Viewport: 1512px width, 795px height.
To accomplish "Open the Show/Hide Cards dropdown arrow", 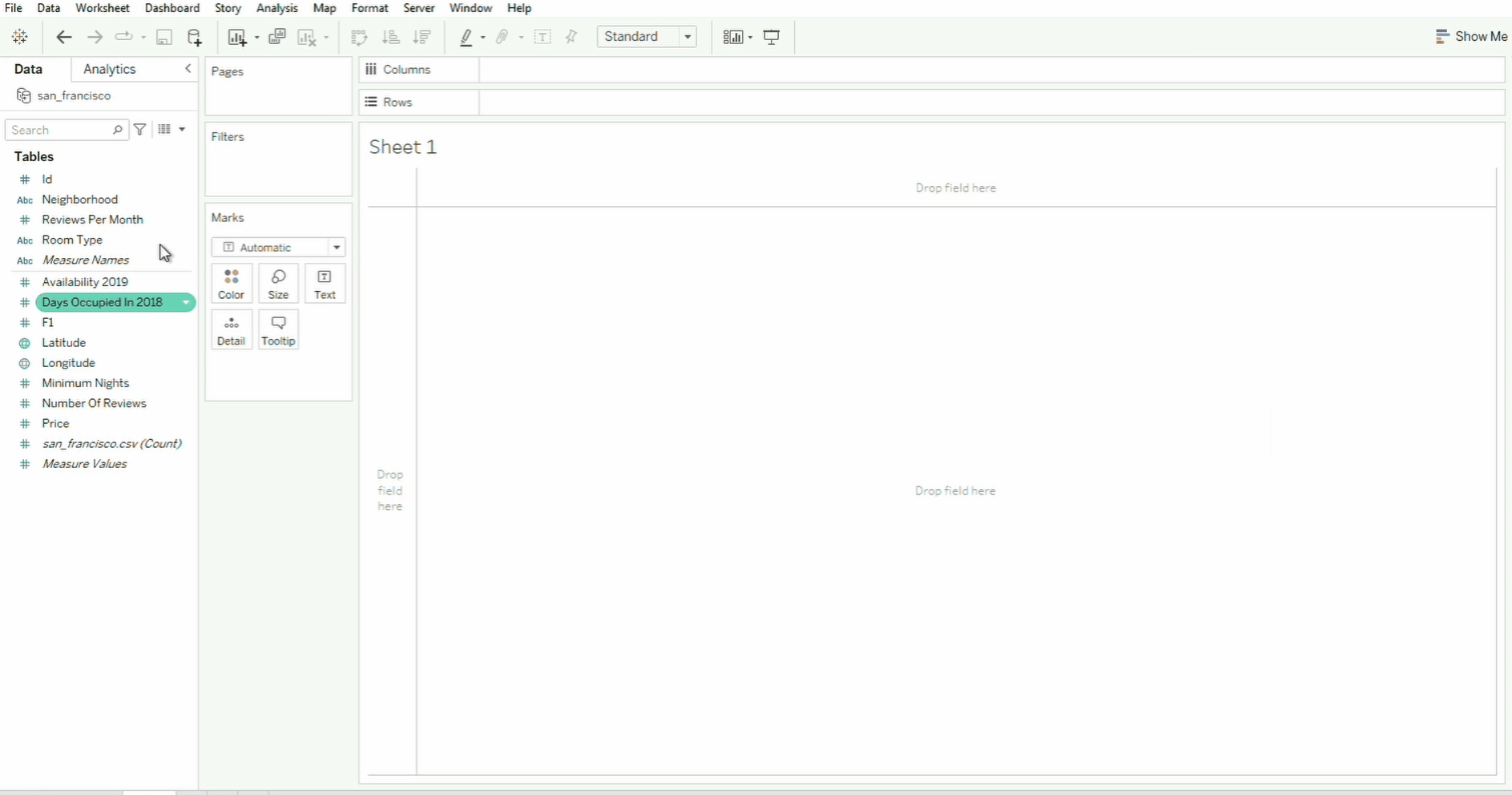I will (750, 38).
